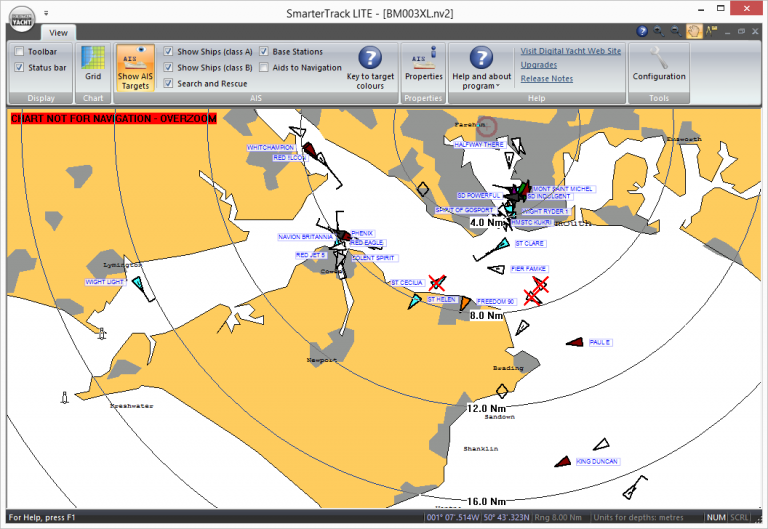This screenshot has height=529, width=768.
Task: Toggle the Show AIS Targets button
Action: click(x=135, y=68)
